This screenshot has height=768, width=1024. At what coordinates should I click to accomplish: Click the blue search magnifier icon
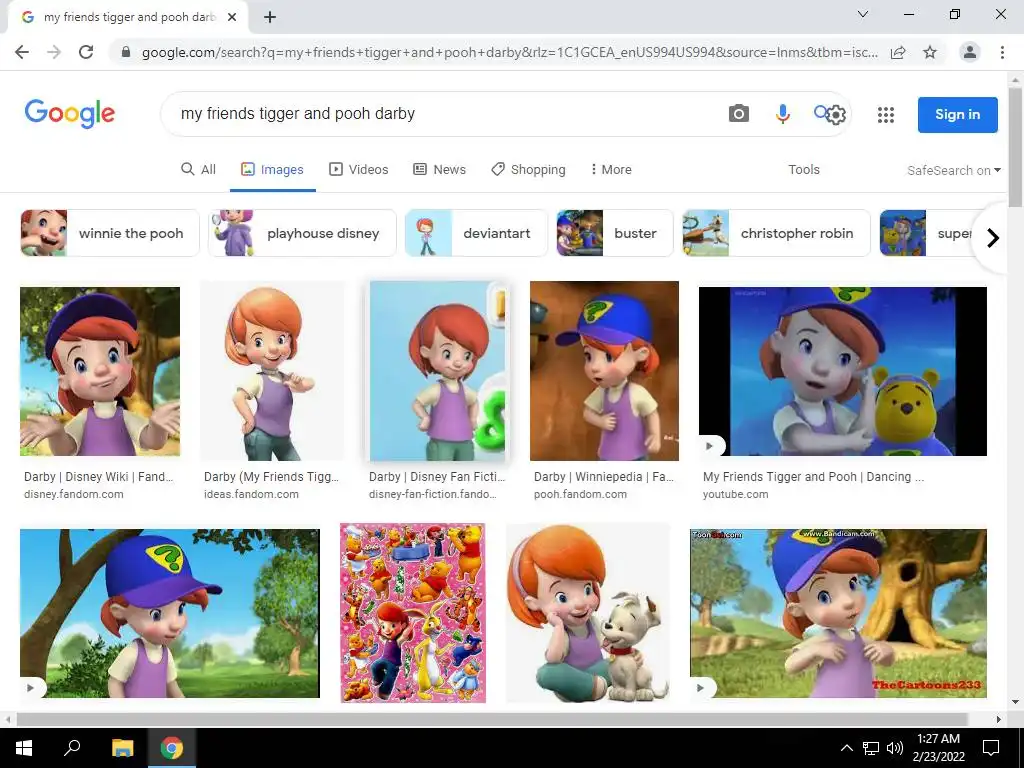(x=820, y=112)
